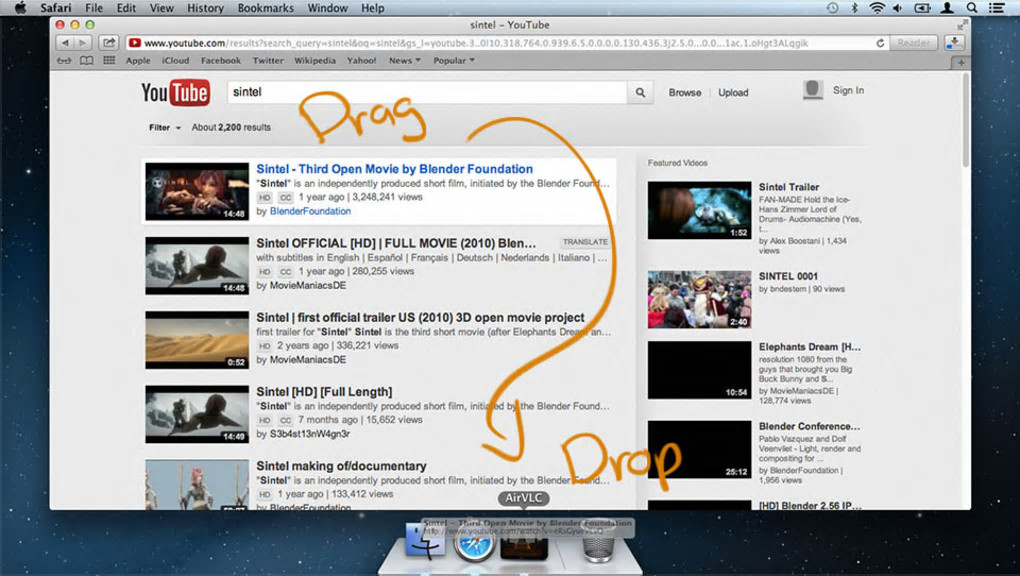The image size is (1020, 576).
Task: Open Sintel [HD] [Full Length] result
Action: (324, 391)
